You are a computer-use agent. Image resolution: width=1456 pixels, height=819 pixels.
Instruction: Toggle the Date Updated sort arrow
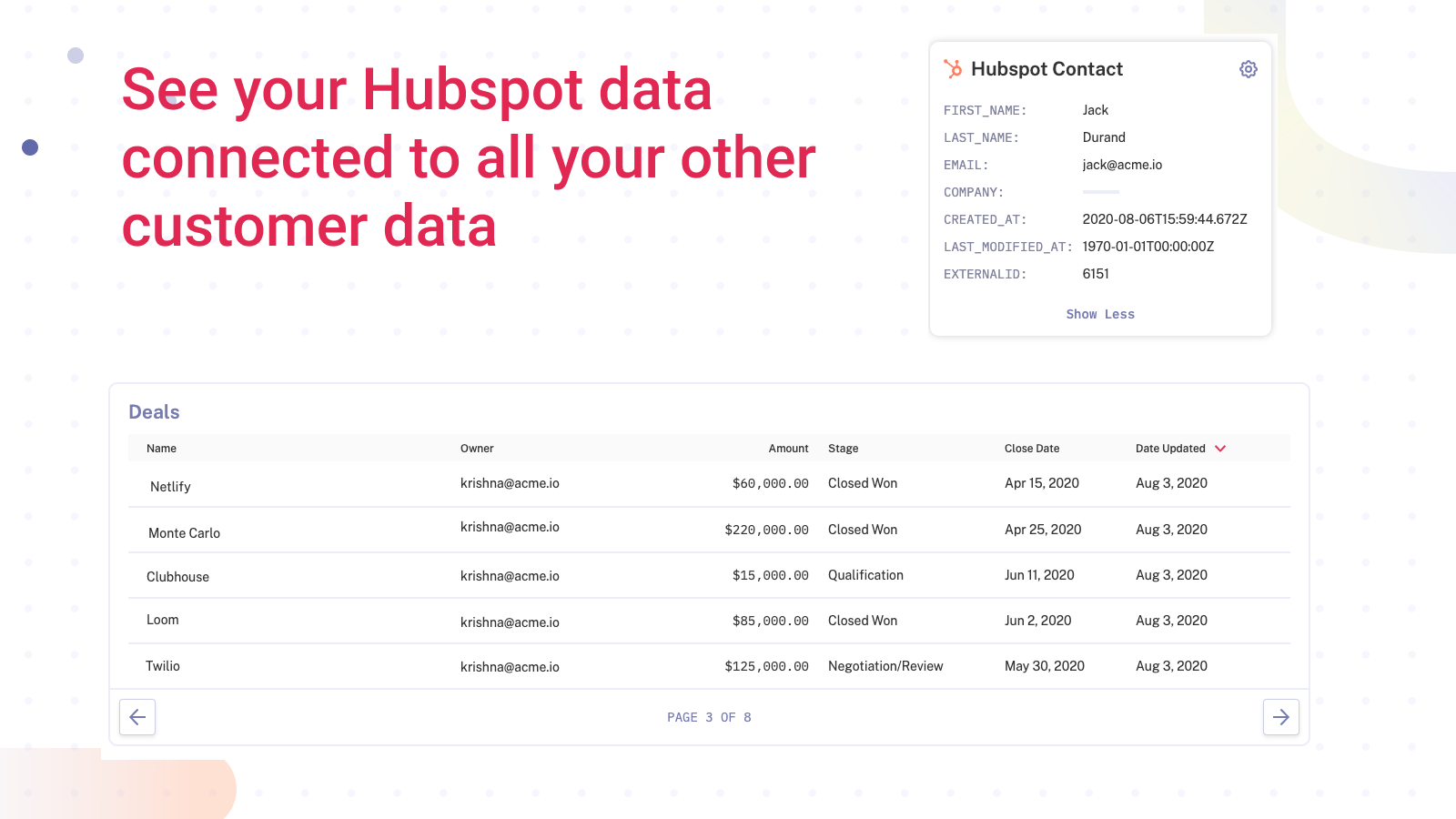click(1220, 449)
